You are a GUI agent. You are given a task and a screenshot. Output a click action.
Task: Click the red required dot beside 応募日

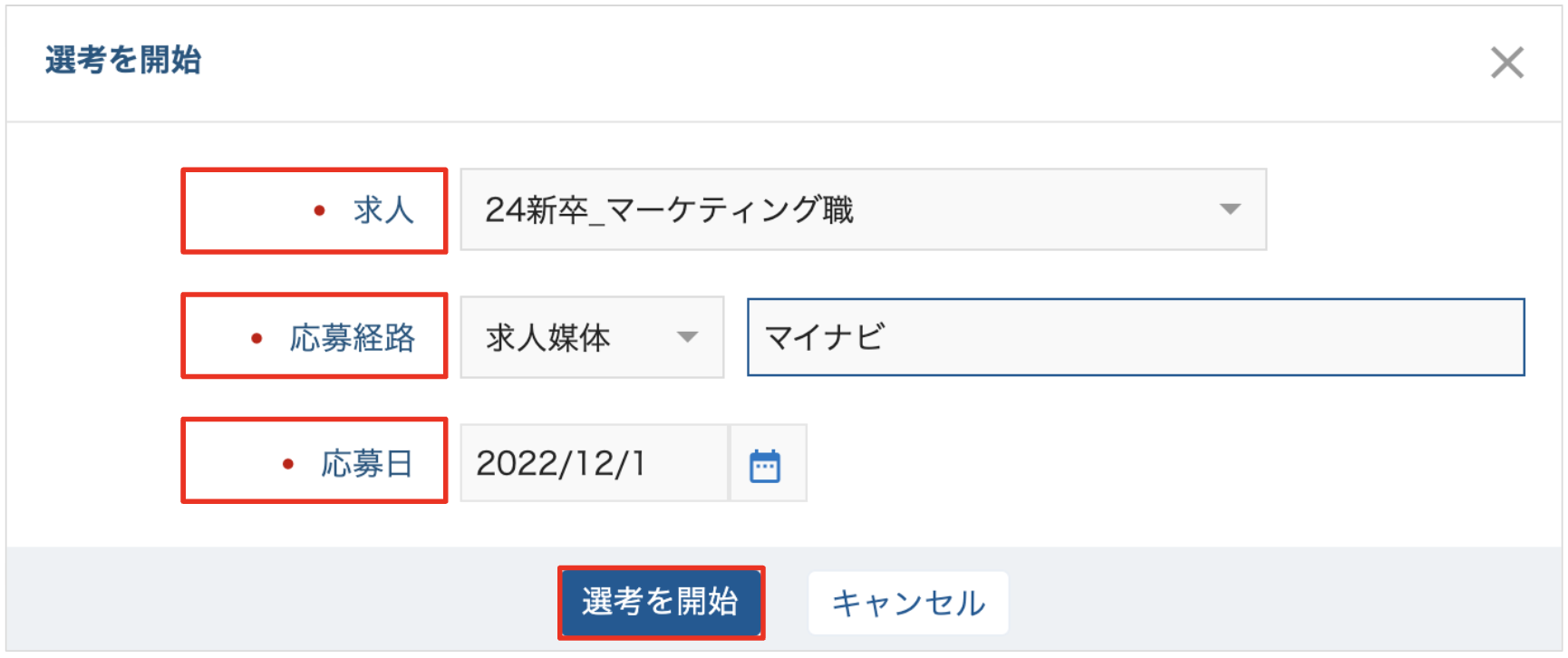pyautogui.click(x=288, y=464)
